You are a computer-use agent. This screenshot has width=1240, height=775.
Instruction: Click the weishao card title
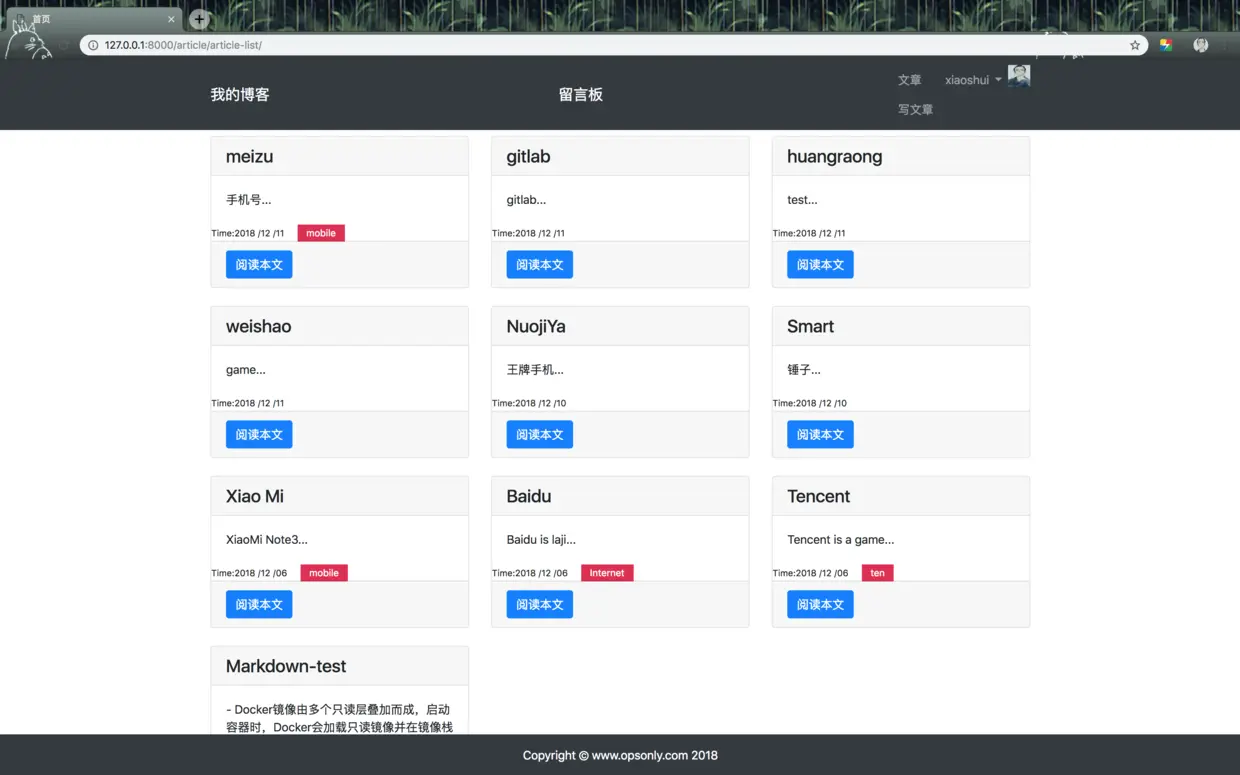tap(258, 326)
